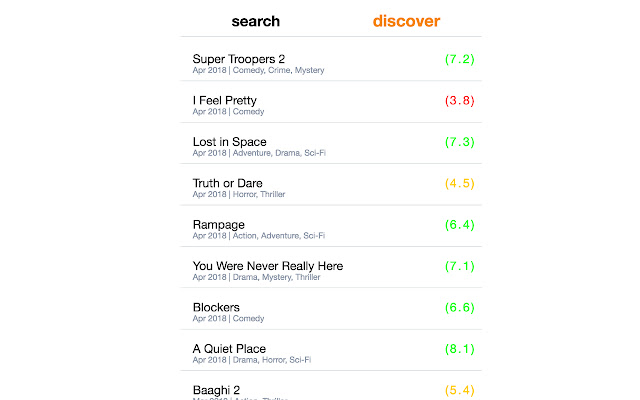This screenshot has width=640, height=400.
Task: Open Lost in Space listing
Action: click(229, 142)
